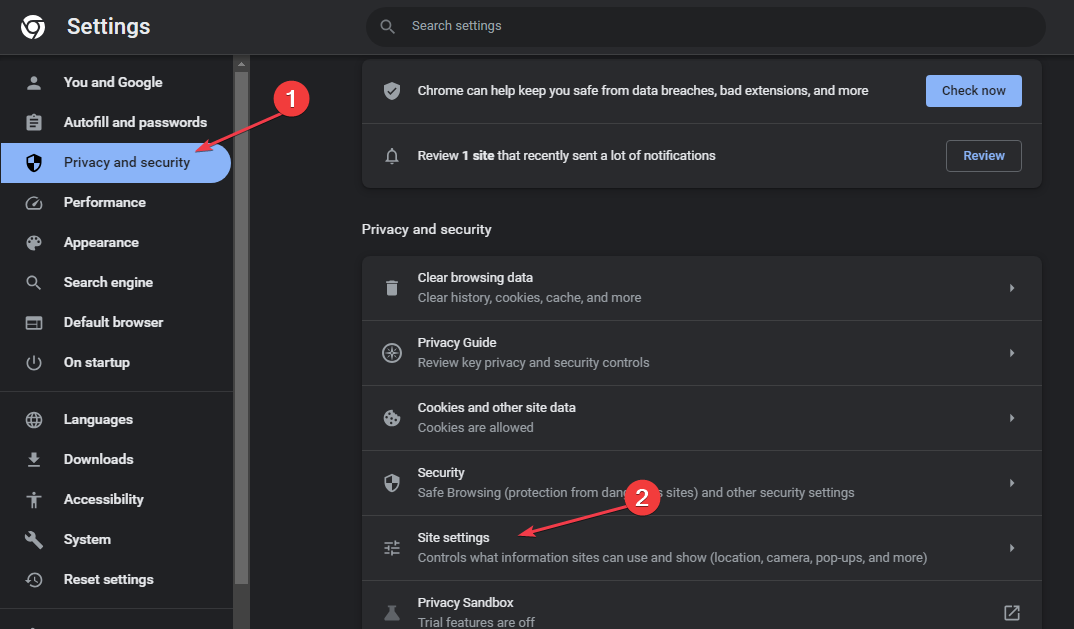Click the Performance gauge icon
This screenshot has width=1074, height=629.
(x=34, y=203)
